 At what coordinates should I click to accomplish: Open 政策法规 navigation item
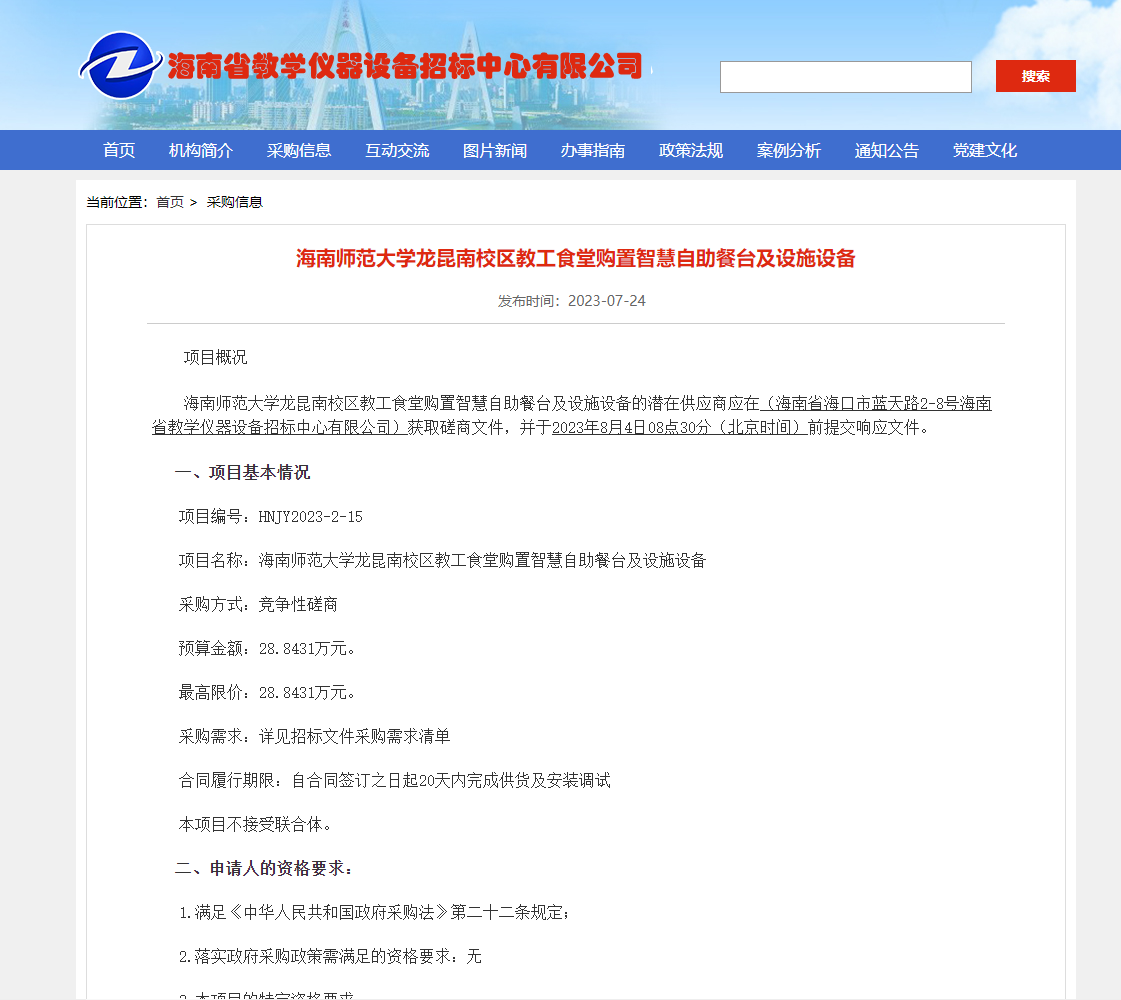click(691, 150)
